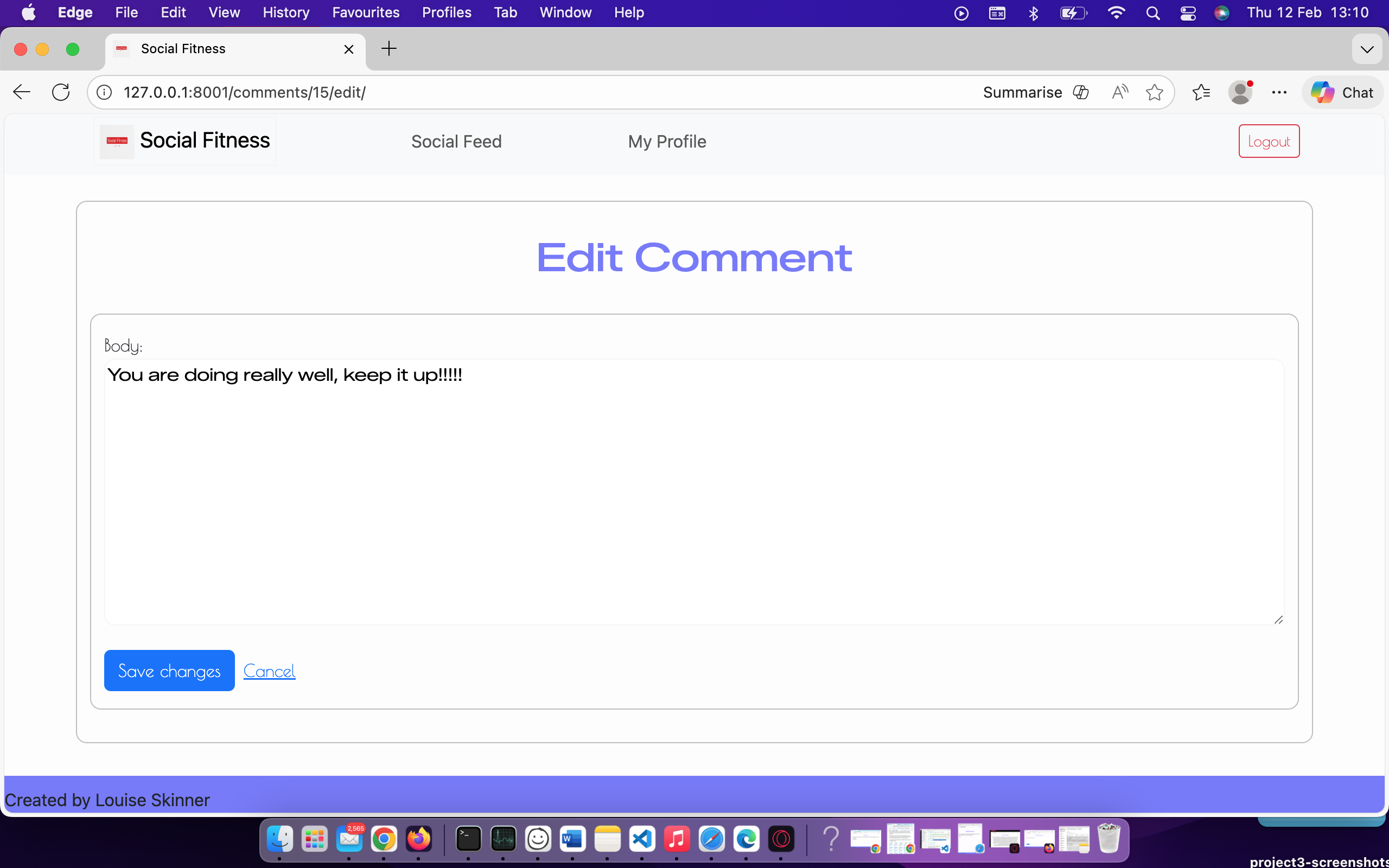
Task: Open Copilot Chat
Action: pos(1342,92)
